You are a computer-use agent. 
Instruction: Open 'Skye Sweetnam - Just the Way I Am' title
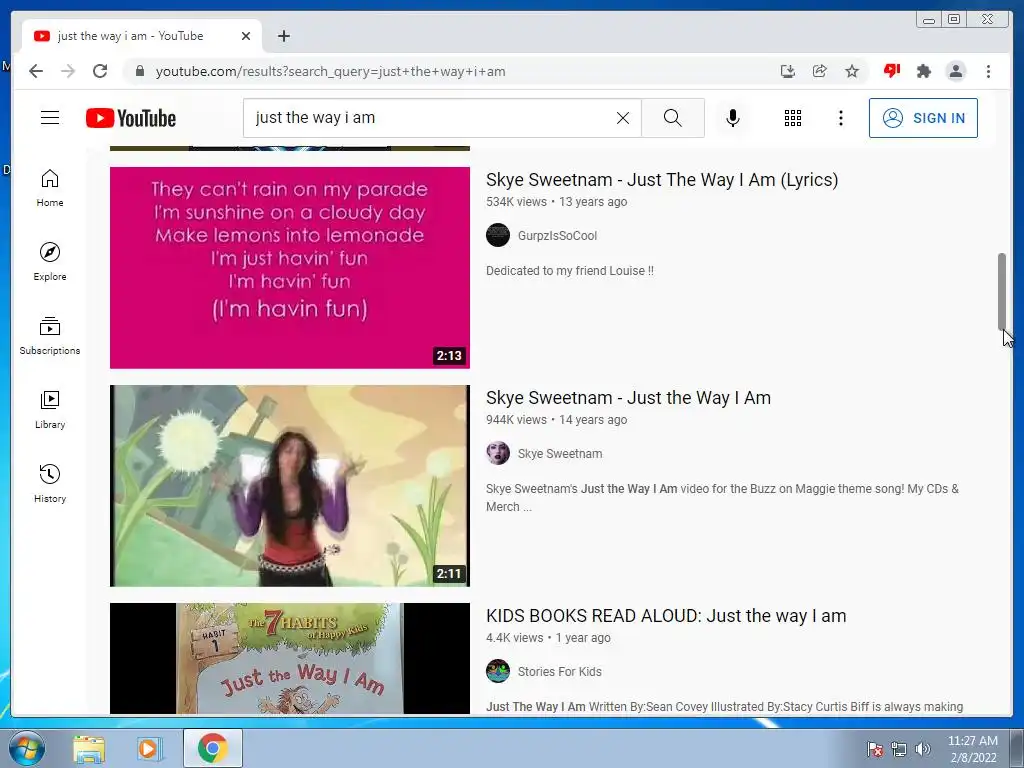(628, 398)
